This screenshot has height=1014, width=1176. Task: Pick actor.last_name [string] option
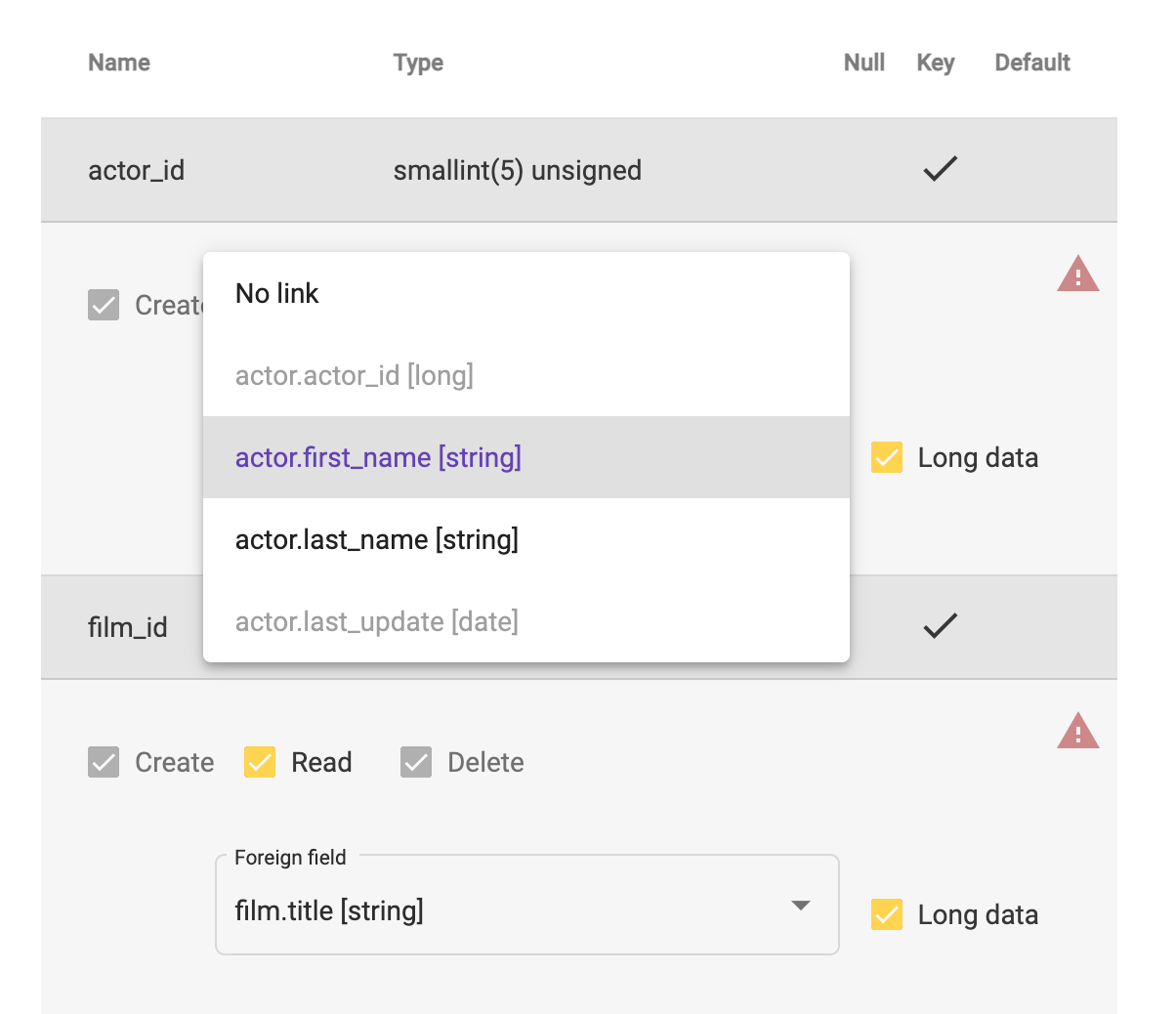tap(377, 539)
